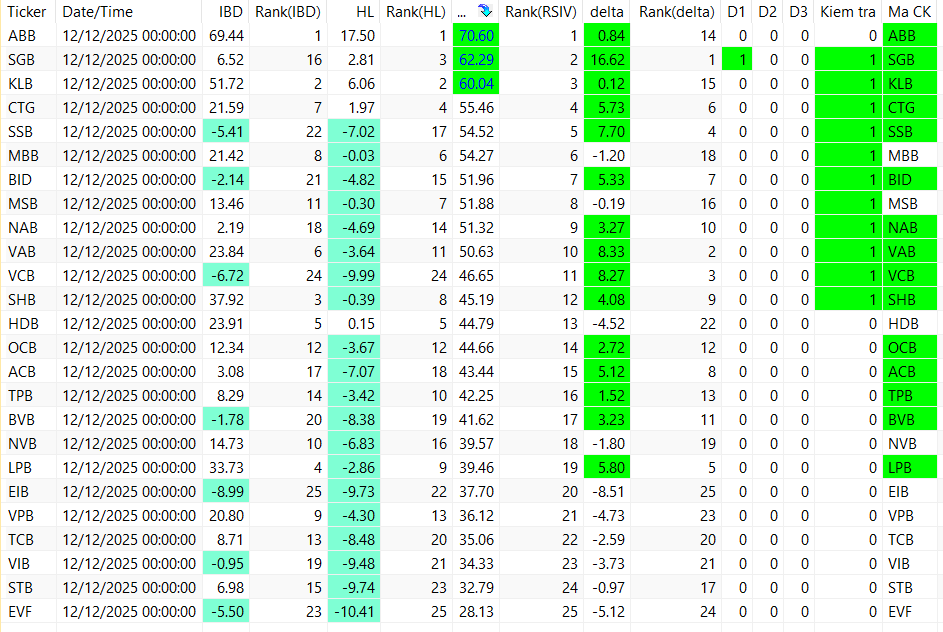Click the green LPB cell under Ma CK

point(910,467)
